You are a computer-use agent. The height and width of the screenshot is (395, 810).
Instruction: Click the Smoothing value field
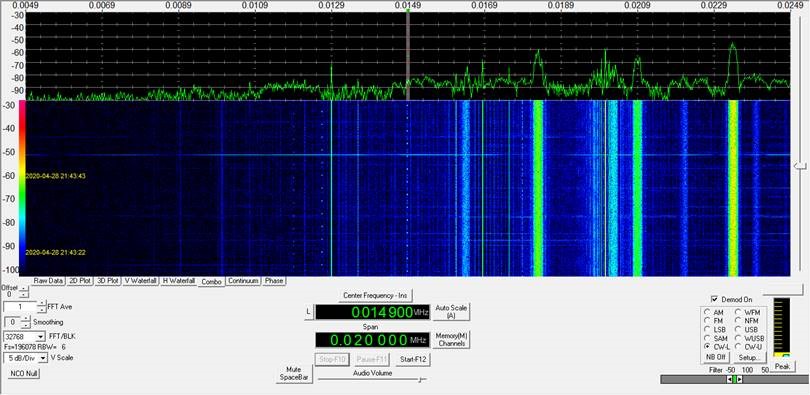click(x=12, y=322)
